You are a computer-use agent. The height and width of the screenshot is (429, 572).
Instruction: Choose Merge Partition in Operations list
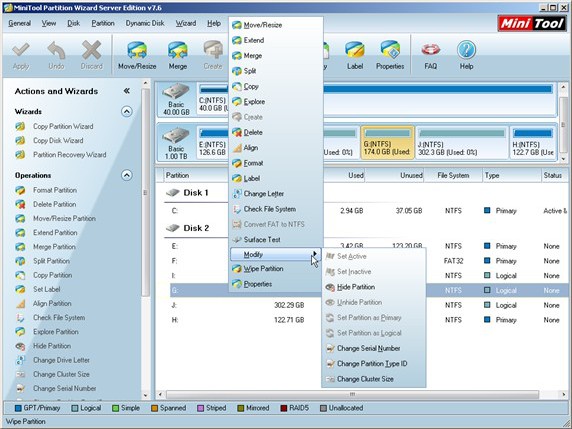[x=54, y=247]
